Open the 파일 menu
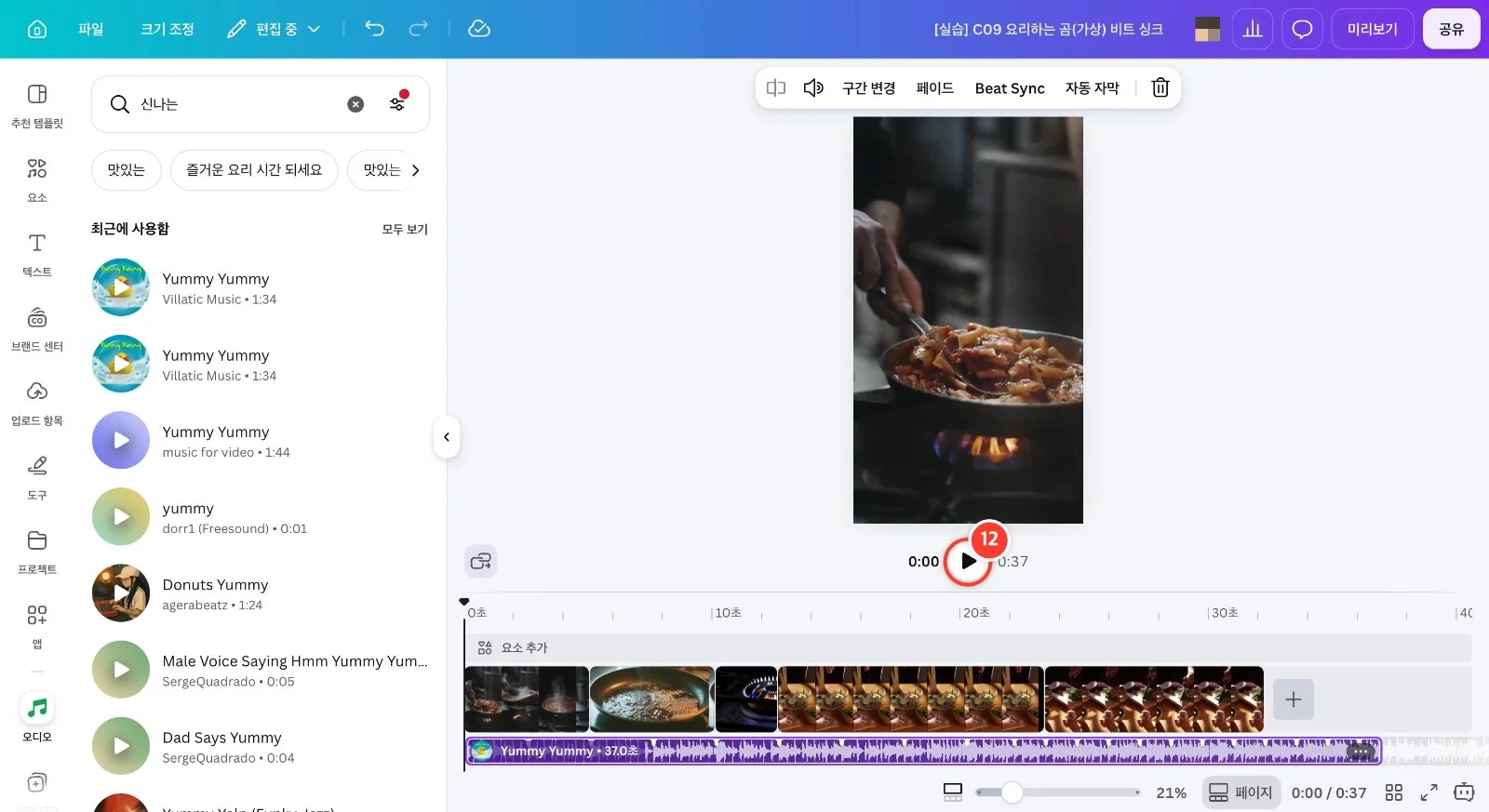The width and height of the screenshot is (1489, 812). pos(90,29)
